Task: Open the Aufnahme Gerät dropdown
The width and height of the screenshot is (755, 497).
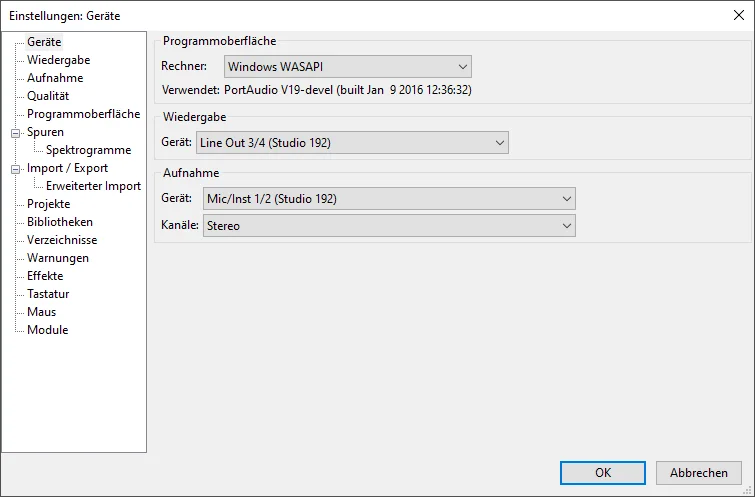Action: (x=388, y=199)
